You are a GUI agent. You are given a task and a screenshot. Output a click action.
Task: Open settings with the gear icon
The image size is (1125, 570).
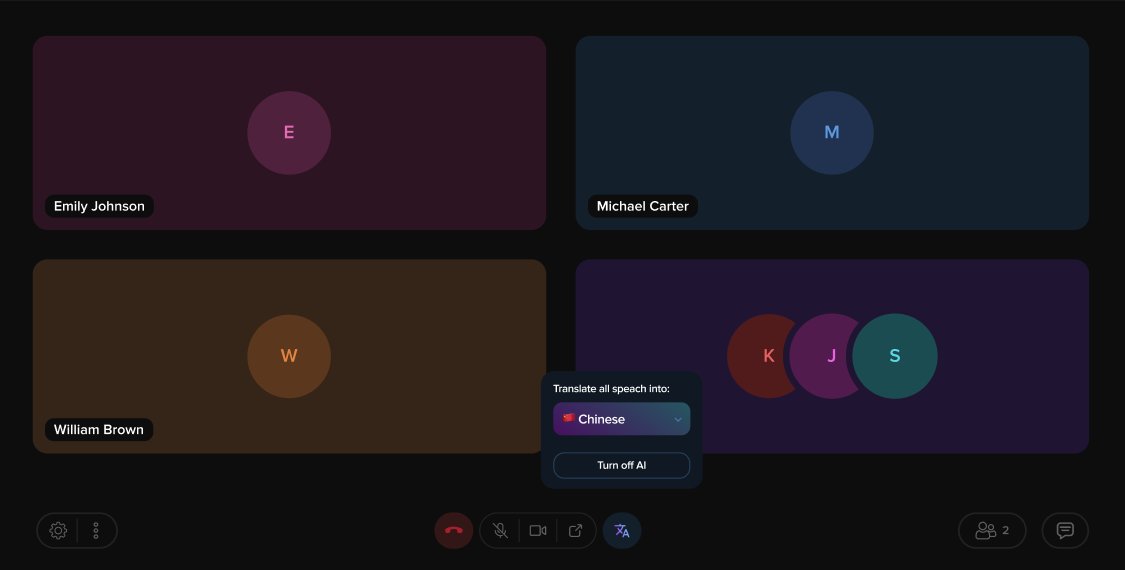tap(58, 531)
